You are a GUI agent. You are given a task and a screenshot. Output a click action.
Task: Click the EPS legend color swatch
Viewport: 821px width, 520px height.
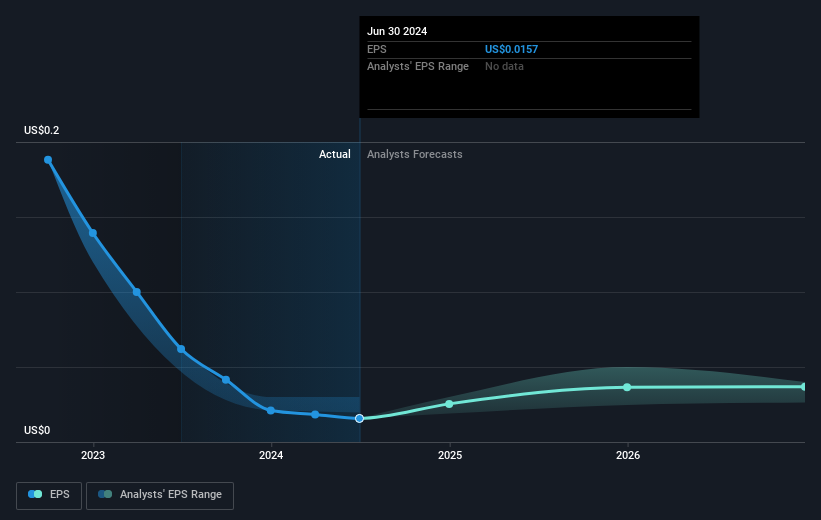coord(35,494)
